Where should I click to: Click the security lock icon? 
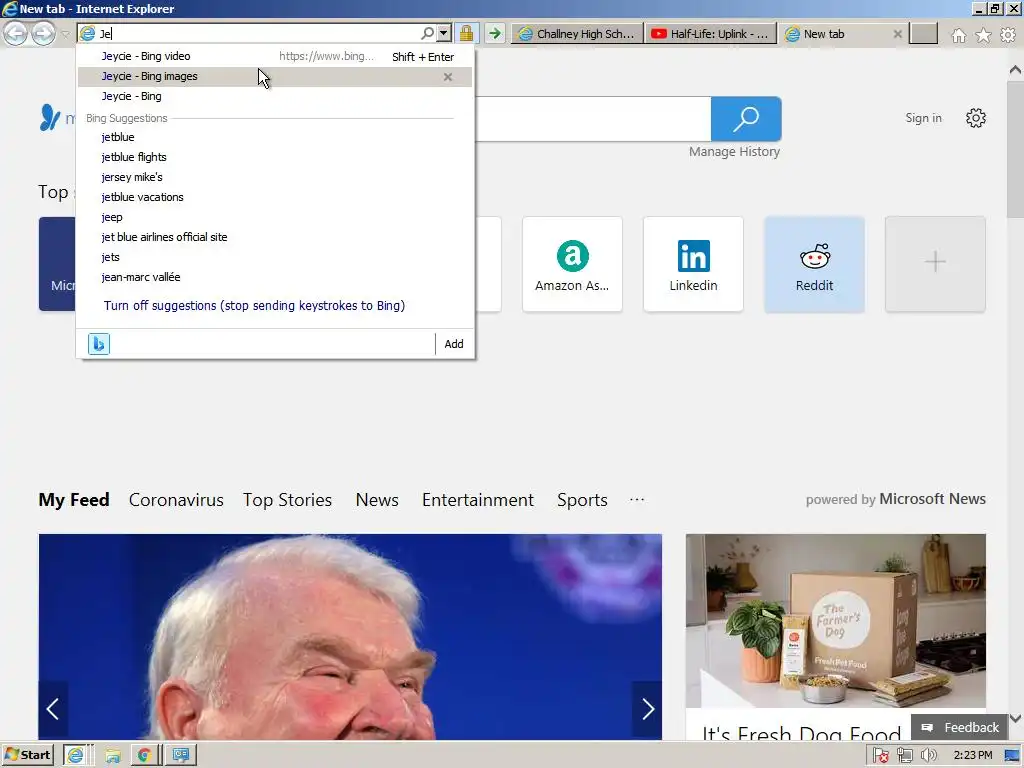(x=466, y=33)
